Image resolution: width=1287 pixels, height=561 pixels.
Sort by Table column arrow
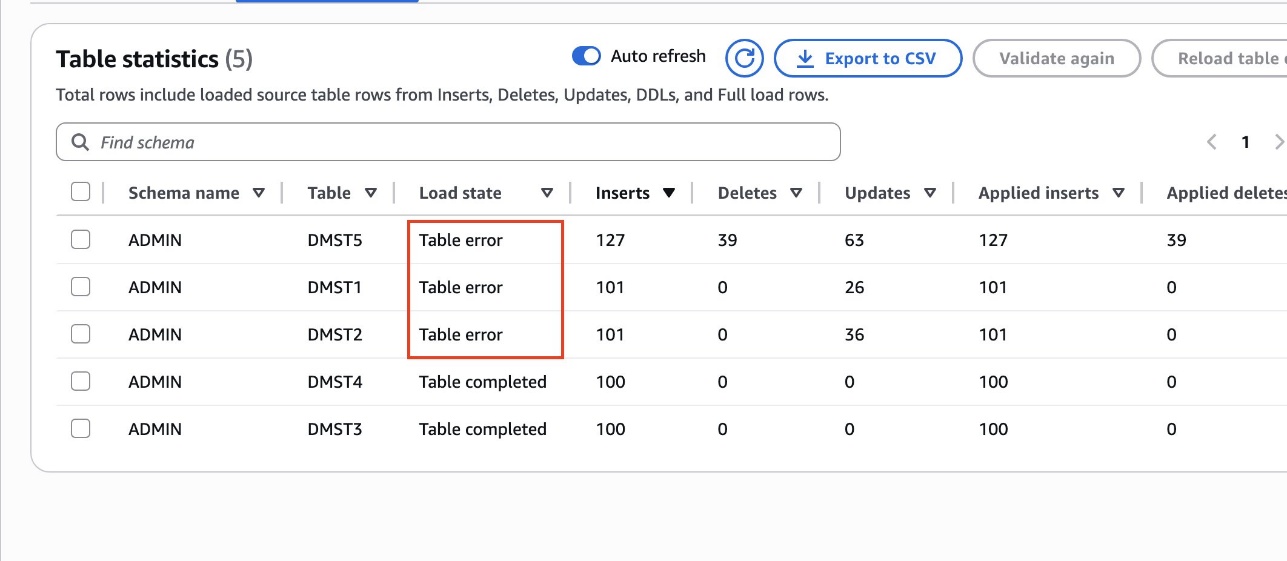[371, 193]
